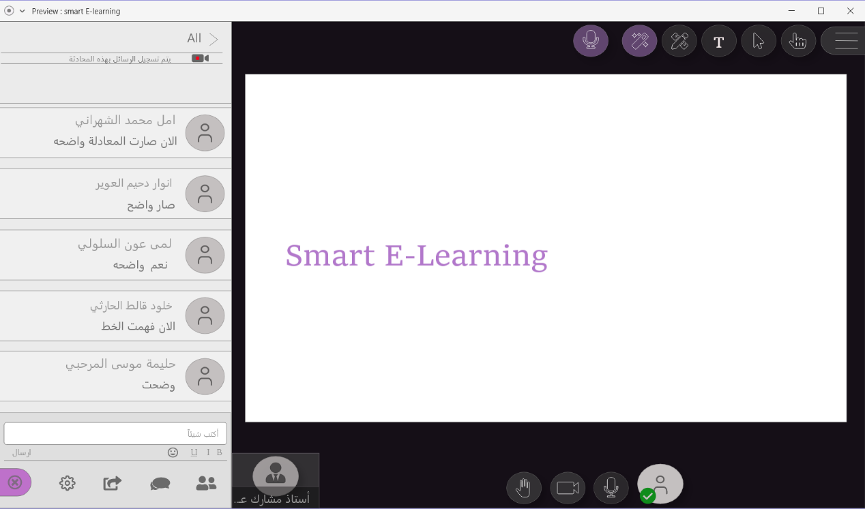
Task: Click the chat input field اكتب شيئا
Action: [x=115, y=433]
